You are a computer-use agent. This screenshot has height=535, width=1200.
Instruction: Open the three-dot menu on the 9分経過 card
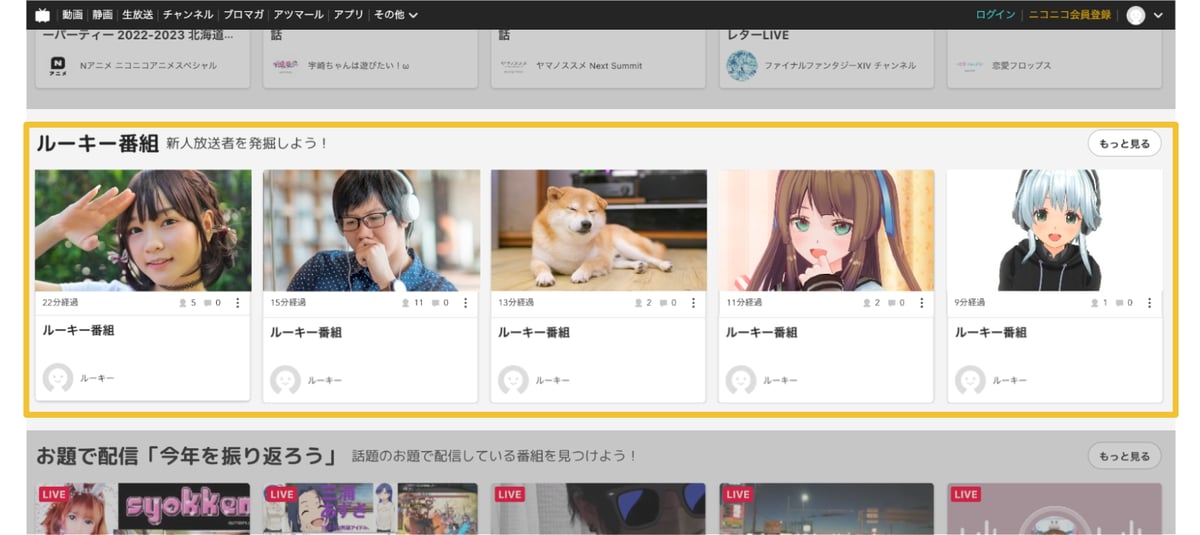click(1149, 303)
